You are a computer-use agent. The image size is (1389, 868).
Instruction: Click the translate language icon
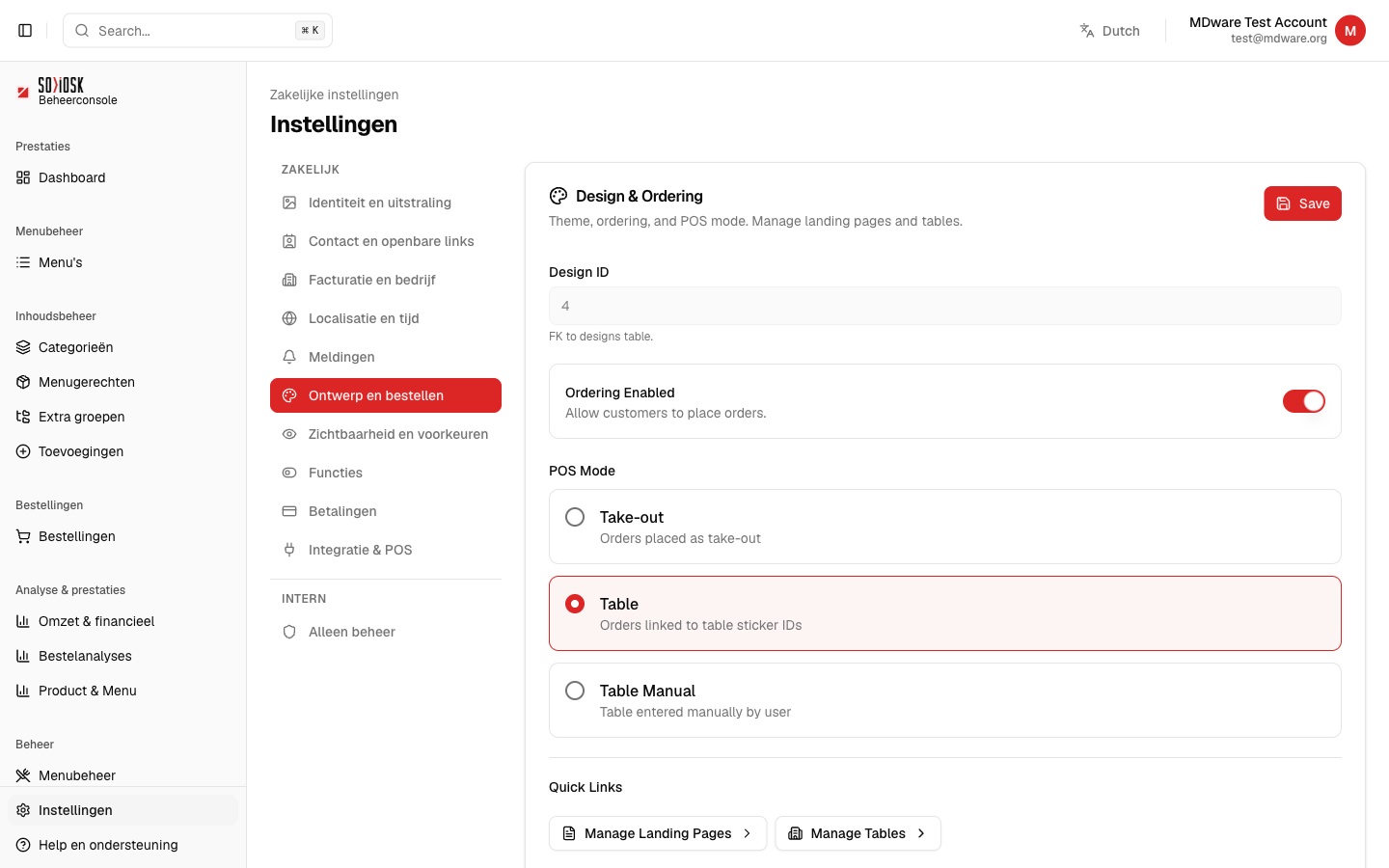1087,31
